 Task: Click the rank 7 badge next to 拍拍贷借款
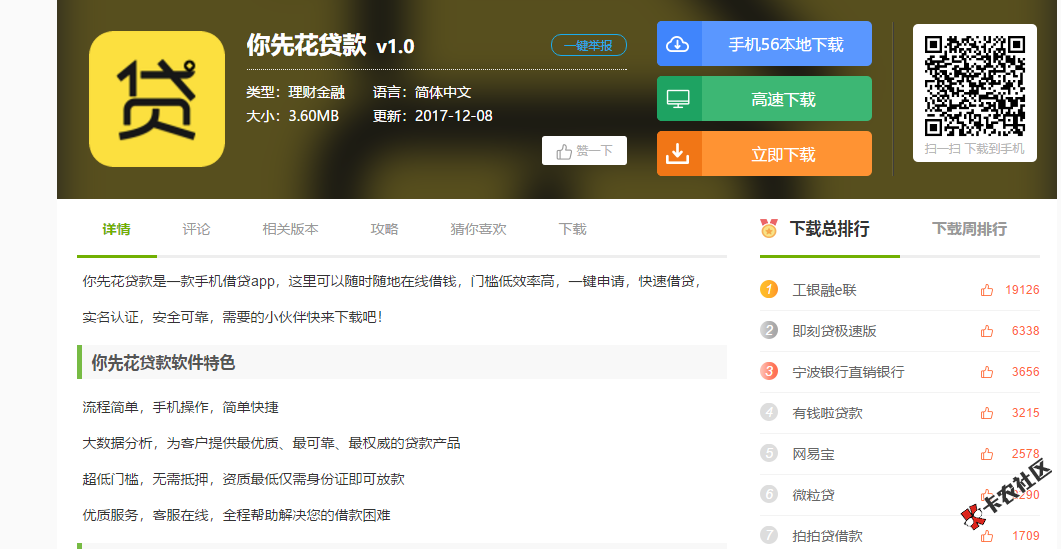click(769, 535)
